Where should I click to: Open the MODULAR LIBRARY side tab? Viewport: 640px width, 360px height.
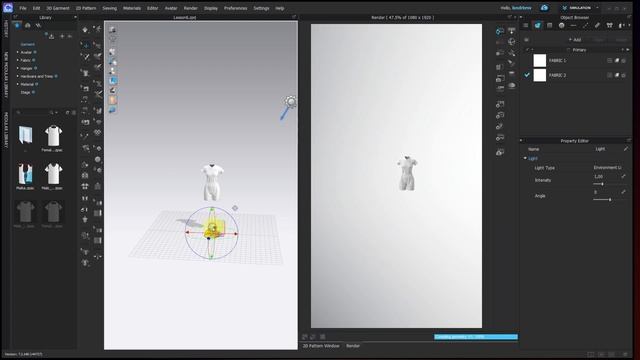tap(6, 131)
